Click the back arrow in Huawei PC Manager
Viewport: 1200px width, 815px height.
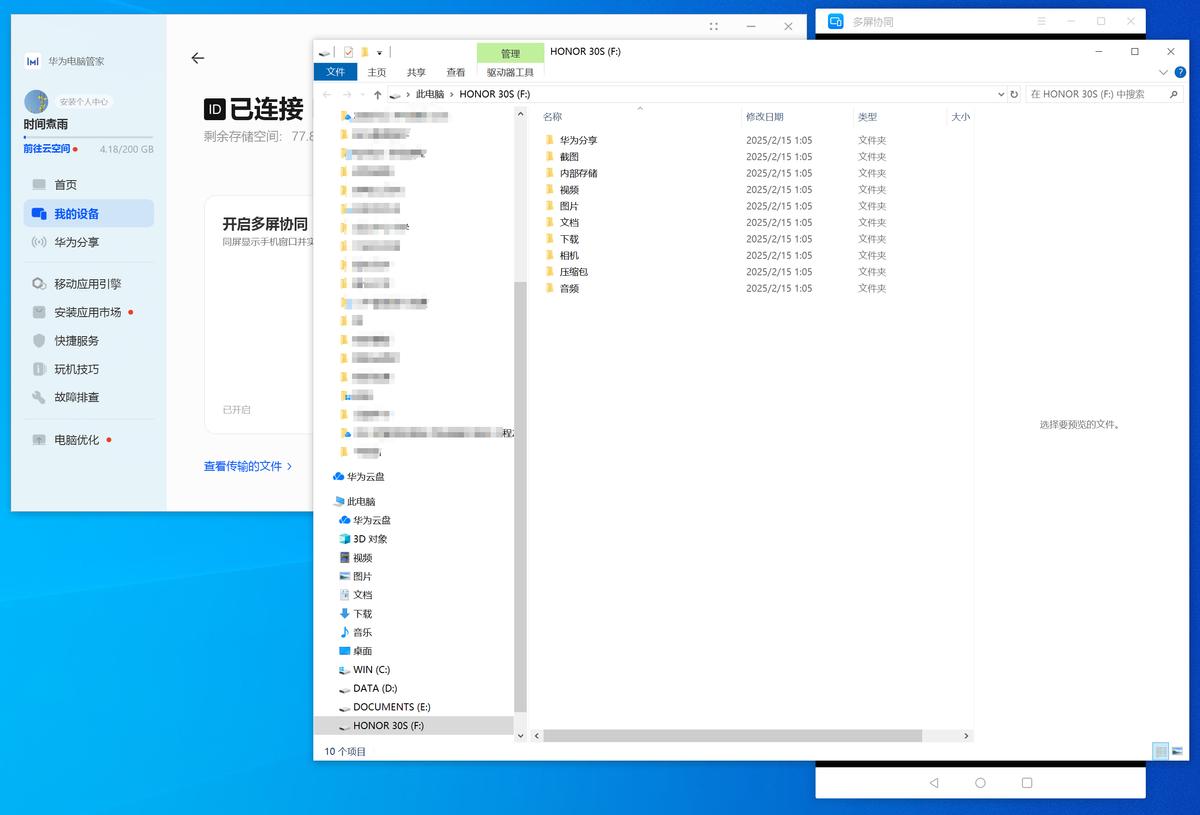click(x=197, y=58)
